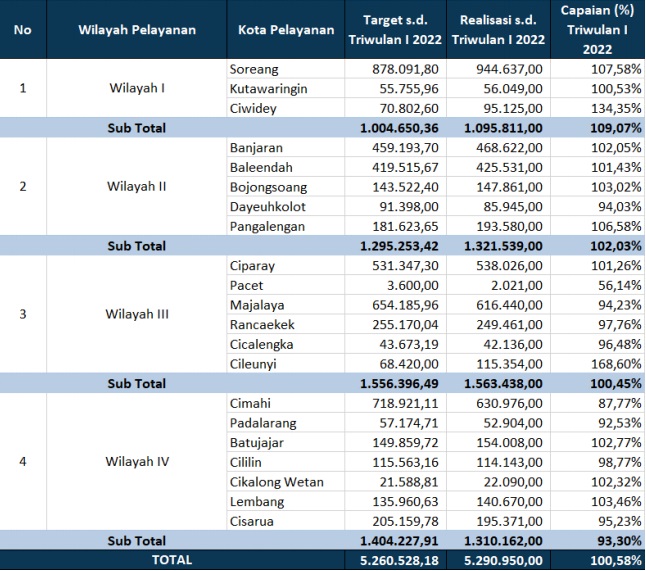The width and height of the screenshot is (646, 571).
Task: Select the 'Target s.d. Triwulan I 2022' header
Action: click(395, 30)
